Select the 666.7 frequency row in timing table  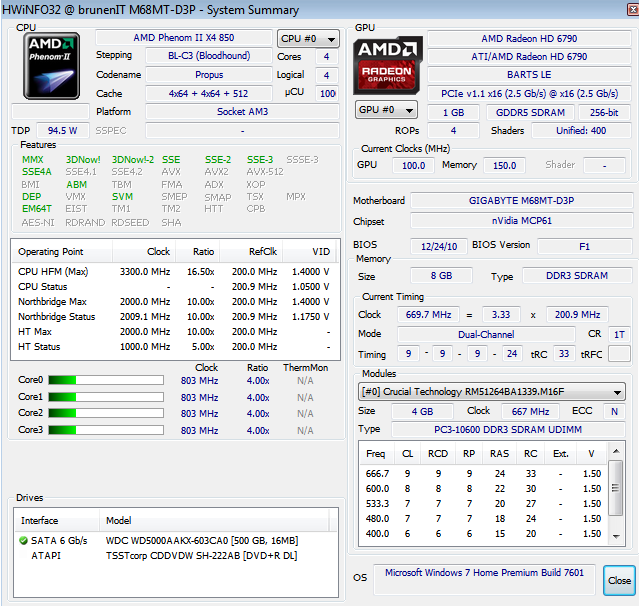(484, 474)
